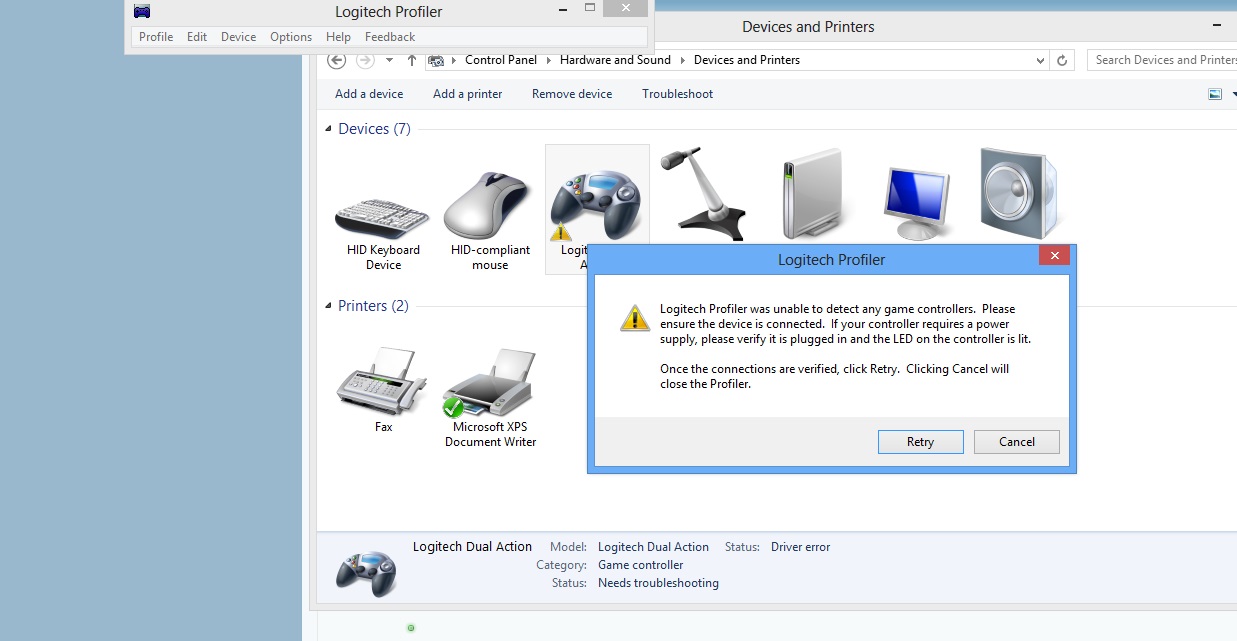Go forward in Devices and Printers window
This screenshot has width=1237, height=641.
point(366,60)
